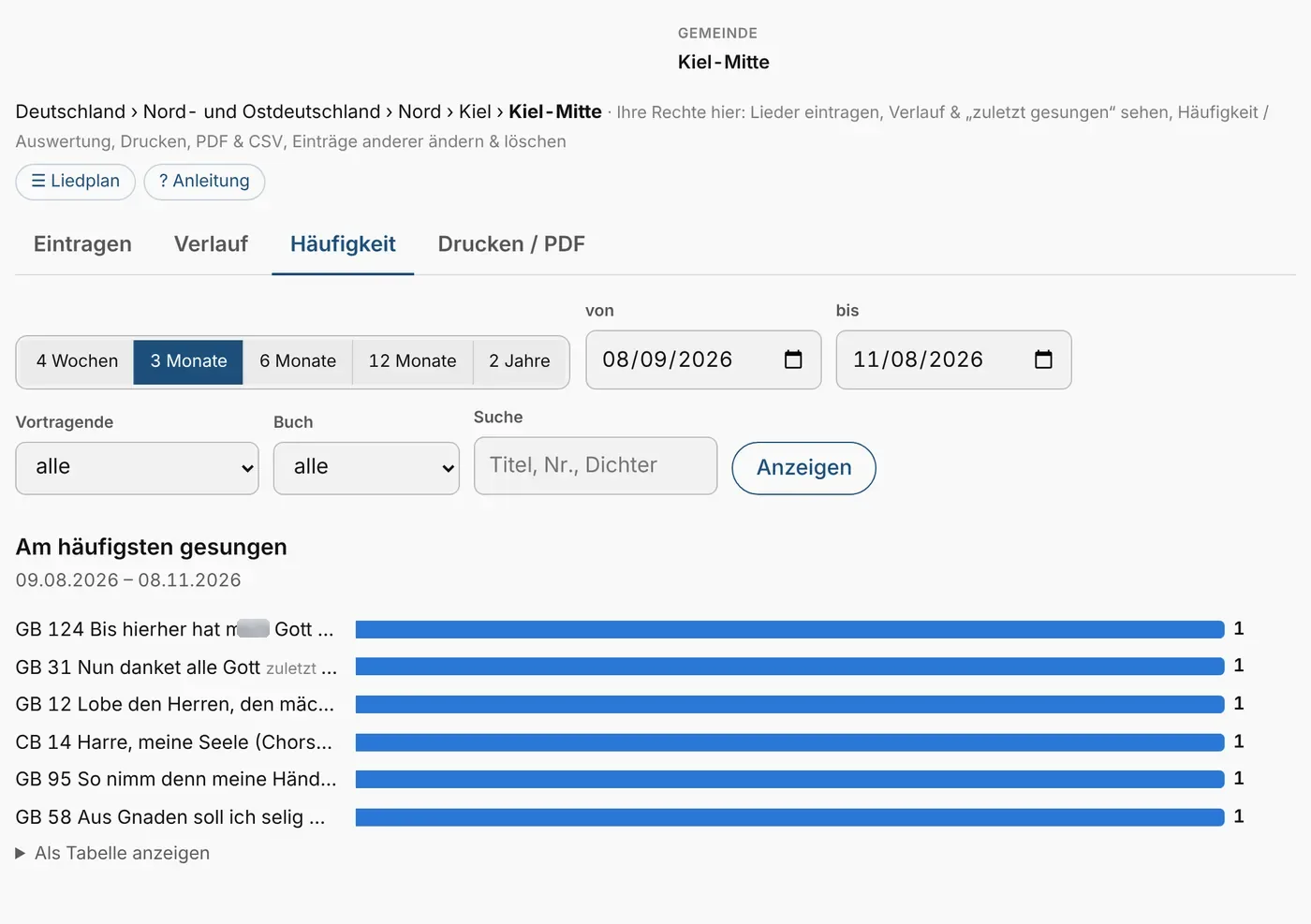The height and width of the screenshot is (924, 1311).
Task: Click the bar for GB 124 Bis hierher
Action: [789, 629]
